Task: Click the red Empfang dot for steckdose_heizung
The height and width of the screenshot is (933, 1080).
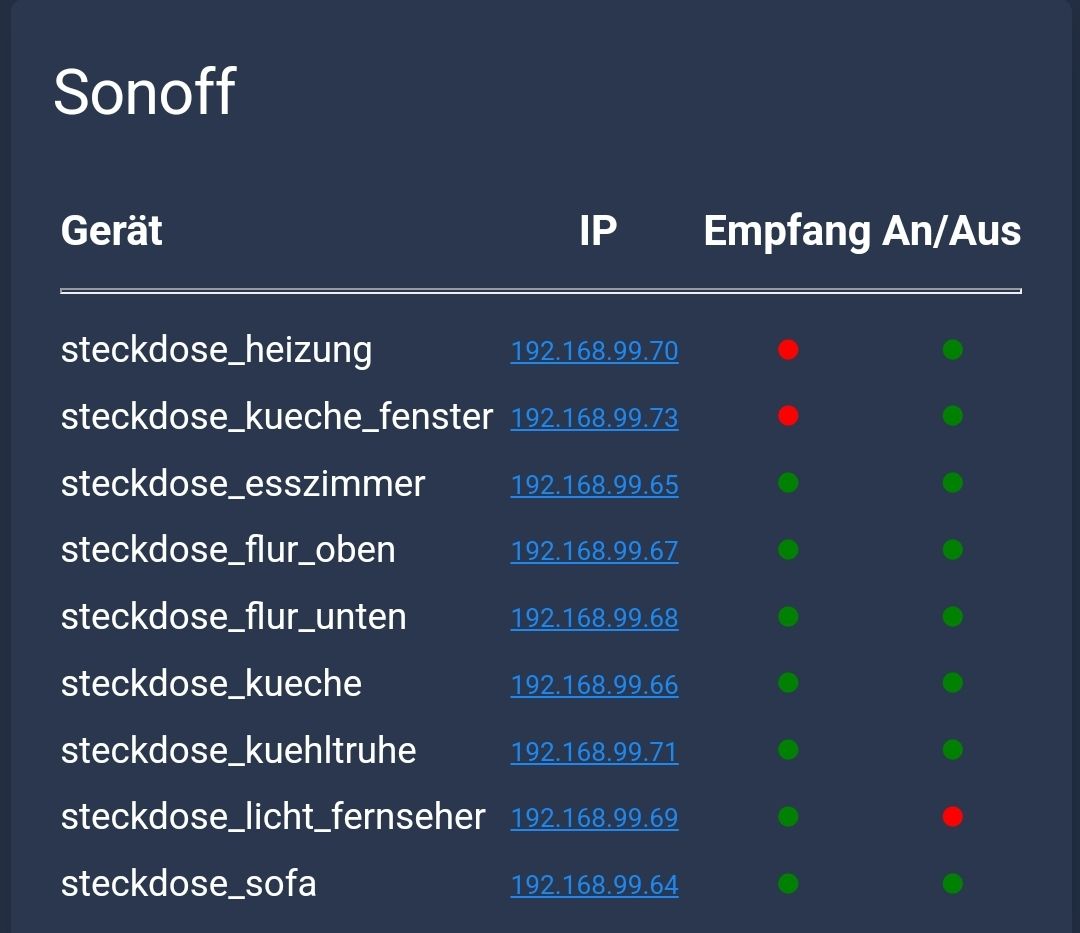Action: coord(788,350)
